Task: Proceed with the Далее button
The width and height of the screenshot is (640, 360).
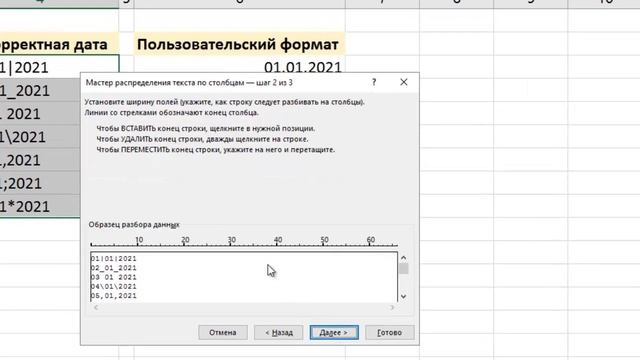Action: pyautogui.click(x=334, y=333)
